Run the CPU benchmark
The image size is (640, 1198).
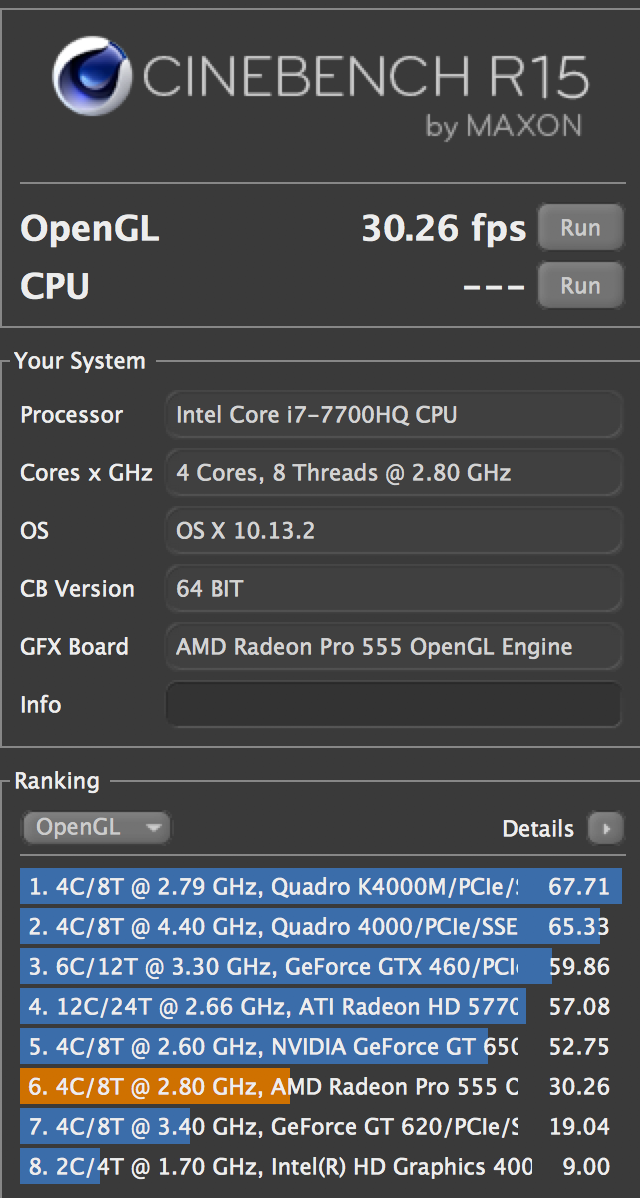click(580, 286)
